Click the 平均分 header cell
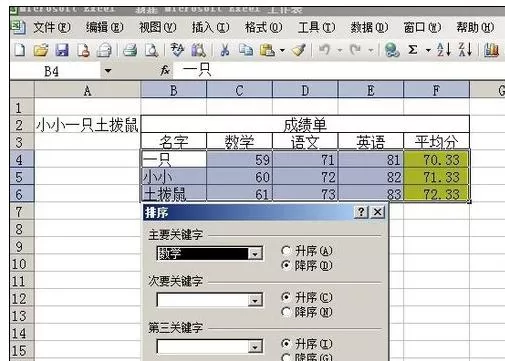 437,142
